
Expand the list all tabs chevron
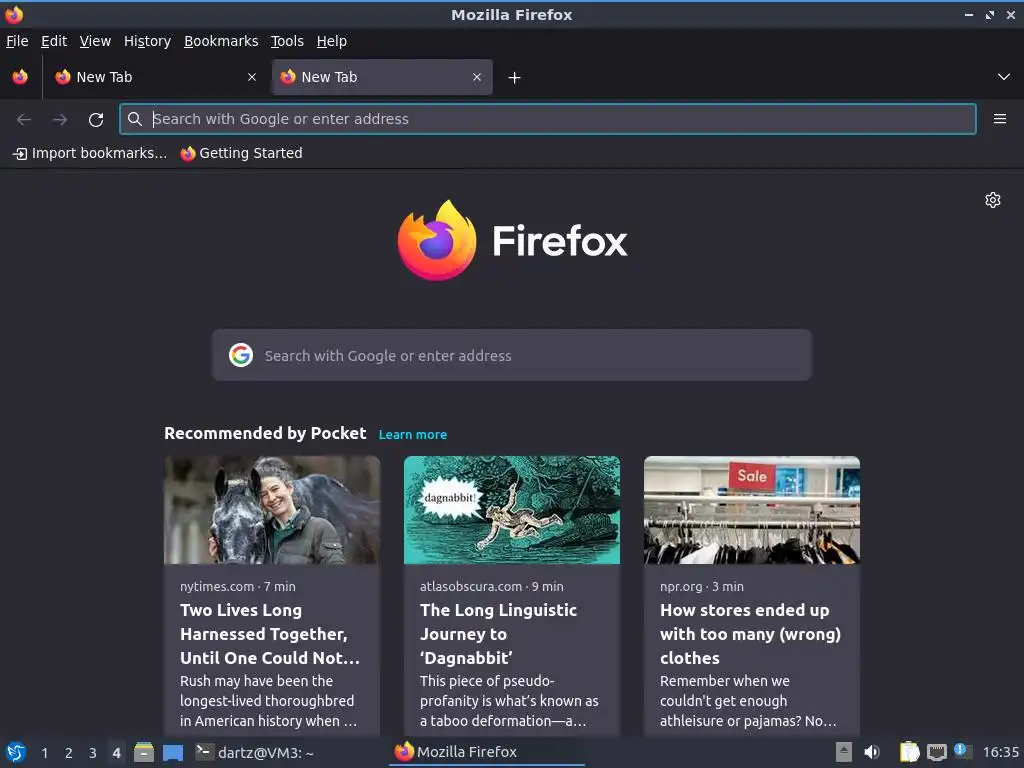[1004, 77]
